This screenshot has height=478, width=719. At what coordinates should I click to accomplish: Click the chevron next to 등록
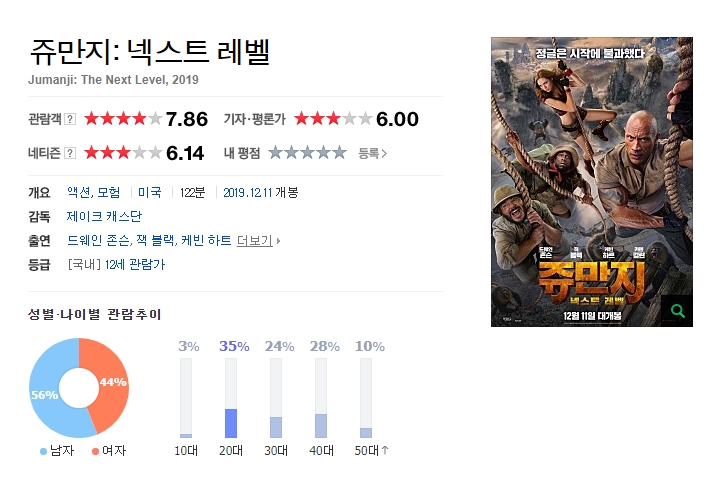point(384,154)
